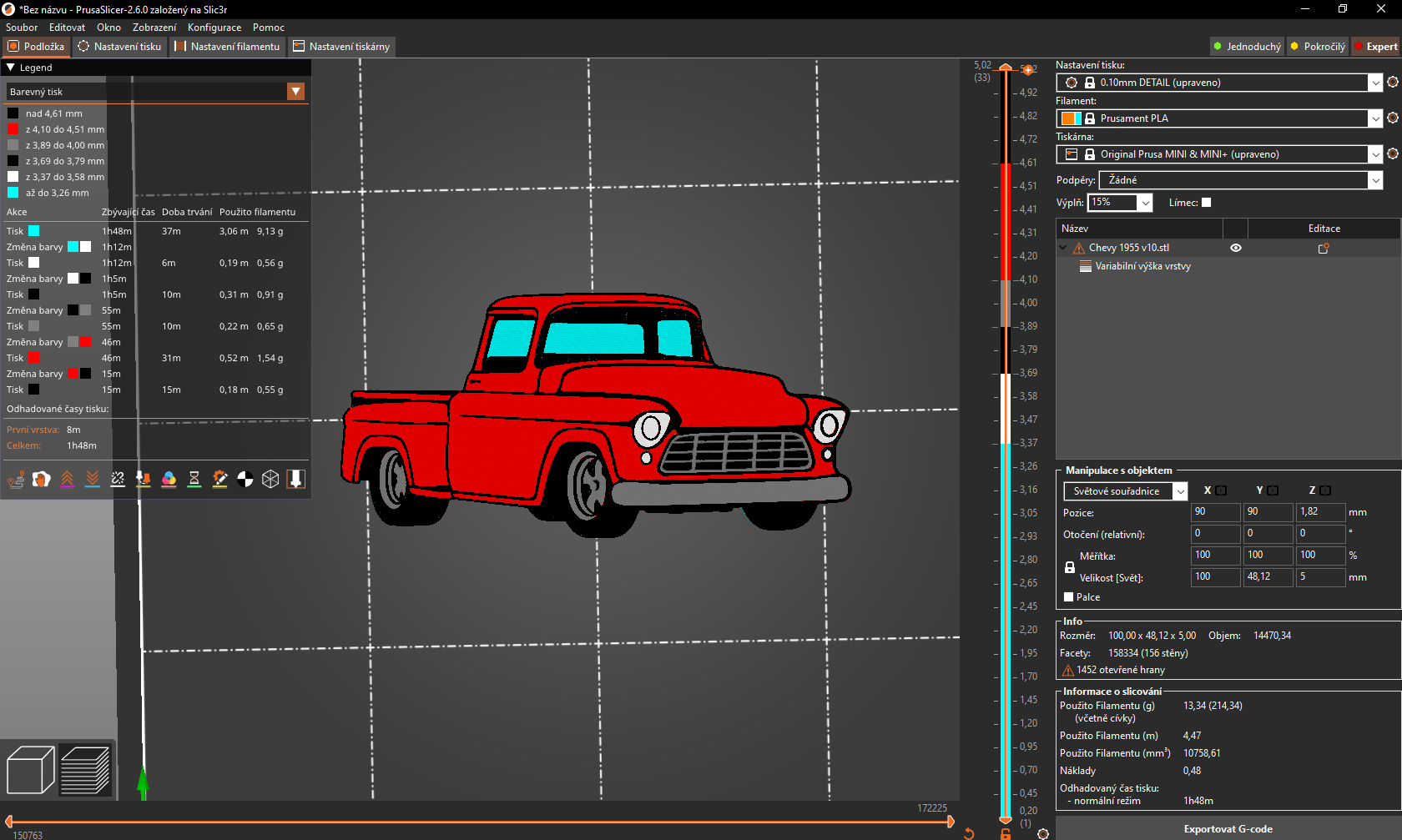This screenshot has width=1402, height=840.
Task: Toggle seams visibility icon
Action: click(118, 479)
